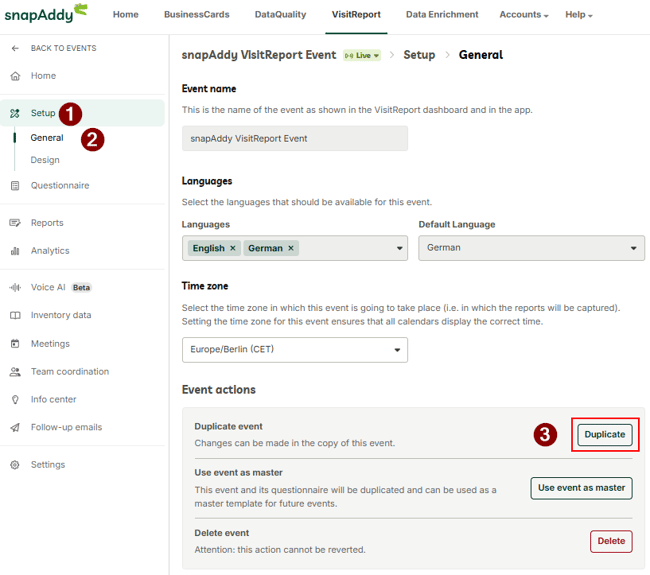Open the Default Language dropdown
The image size is (650, 575).
pyautogui.click(x=531, y=248)
